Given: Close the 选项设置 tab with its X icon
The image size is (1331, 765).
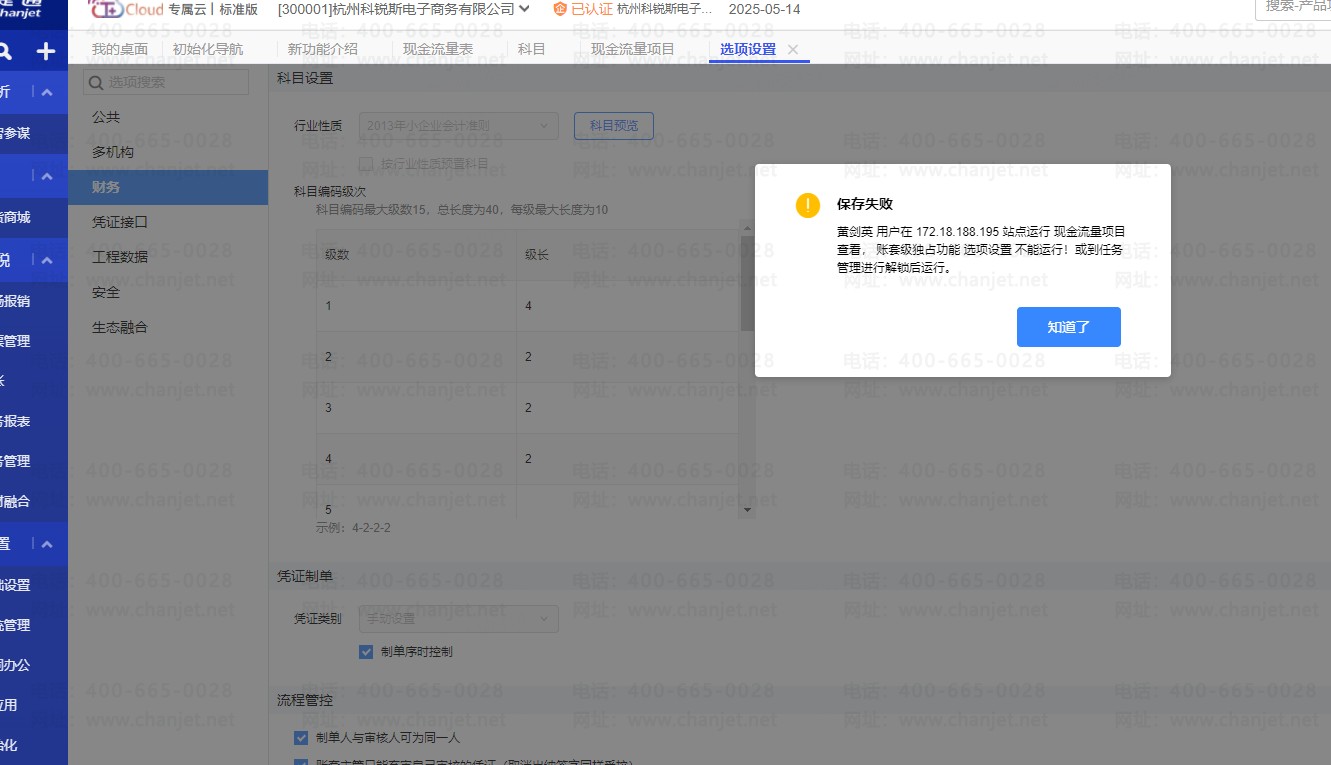Looking at the screenshot, I should point(793,49).
